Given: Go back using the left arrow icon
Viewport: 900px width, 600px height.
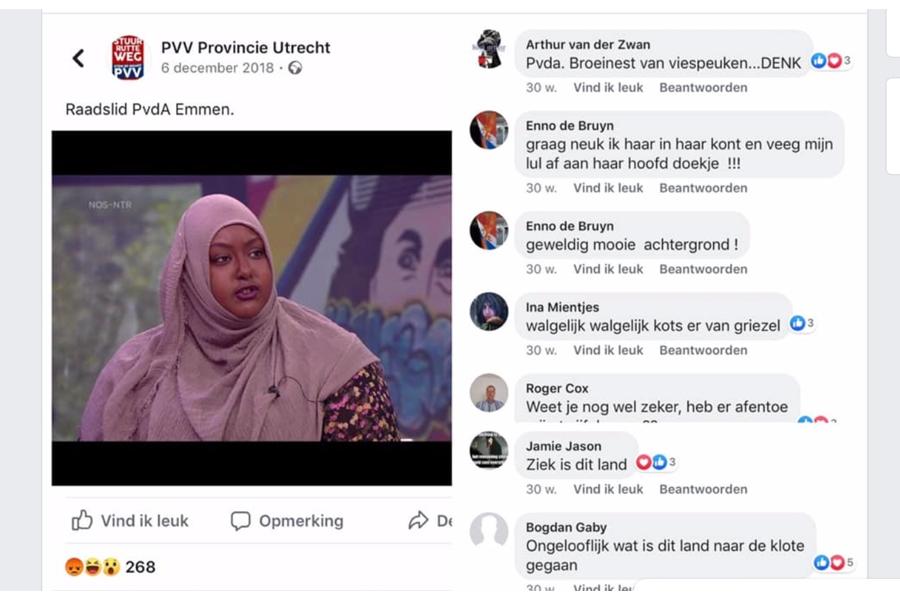Looking at the screenshot, I should 78,57.
